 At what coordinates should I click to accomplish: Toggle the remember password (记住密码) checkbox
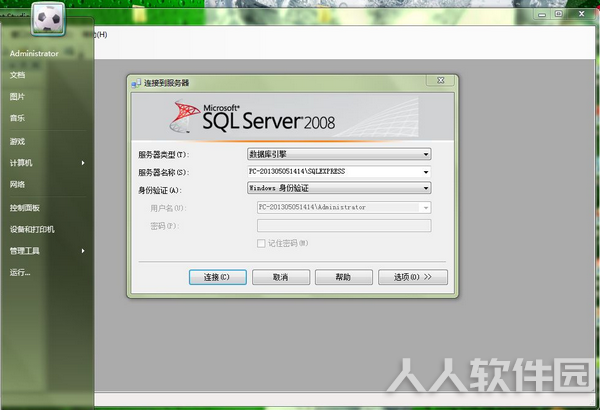click(x=261, y=243)
